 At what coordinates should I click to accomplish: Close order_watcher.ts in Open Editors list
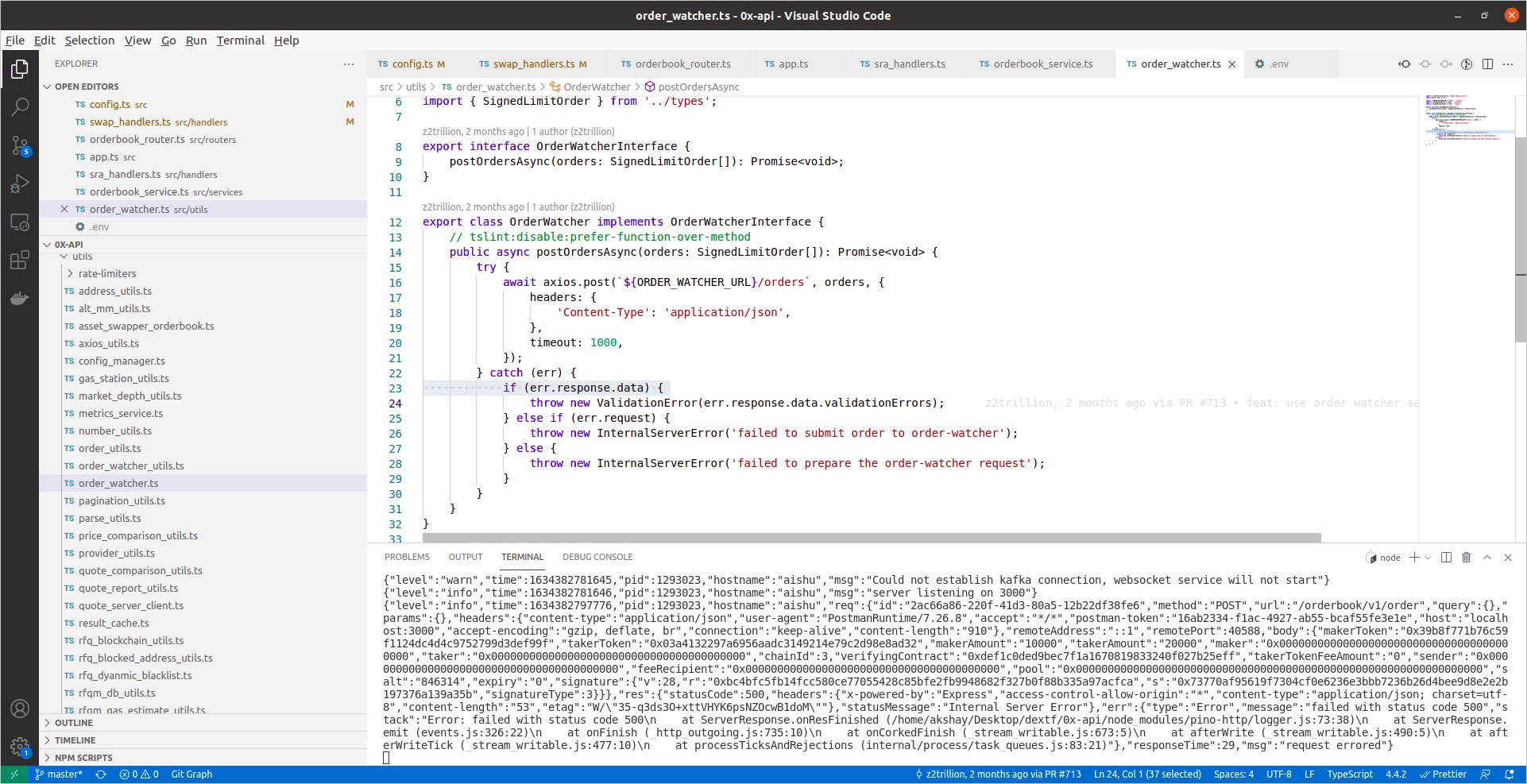64,210
